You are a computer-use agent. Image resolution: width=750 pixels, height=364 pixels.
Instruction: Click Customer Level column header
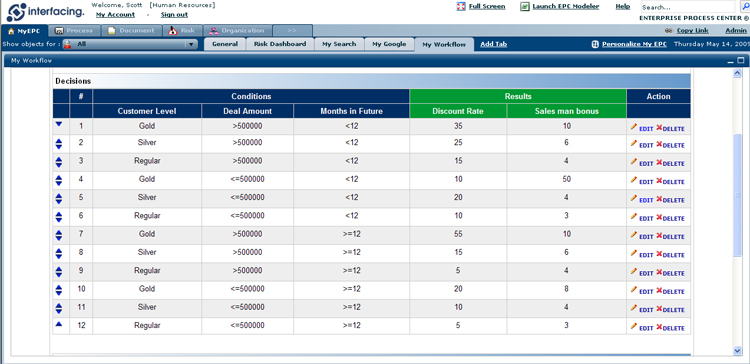pyautogui.click(x=147, y=111)
